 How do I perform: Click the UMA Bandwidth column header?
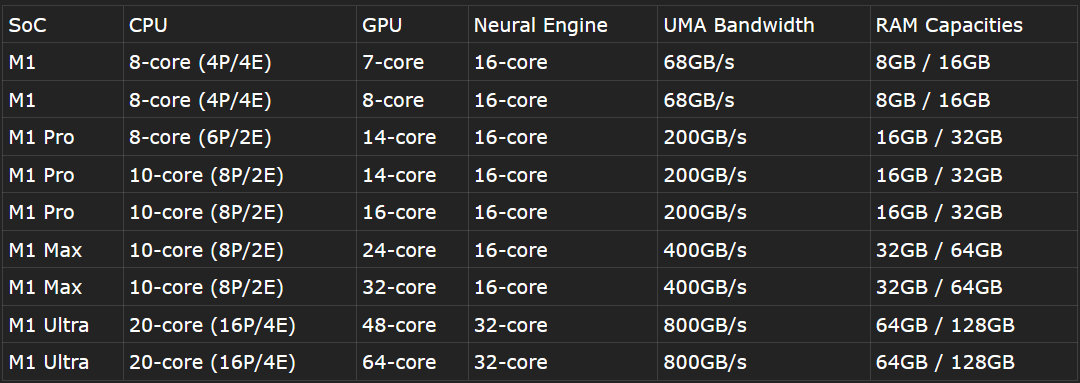tap(739, 25)
